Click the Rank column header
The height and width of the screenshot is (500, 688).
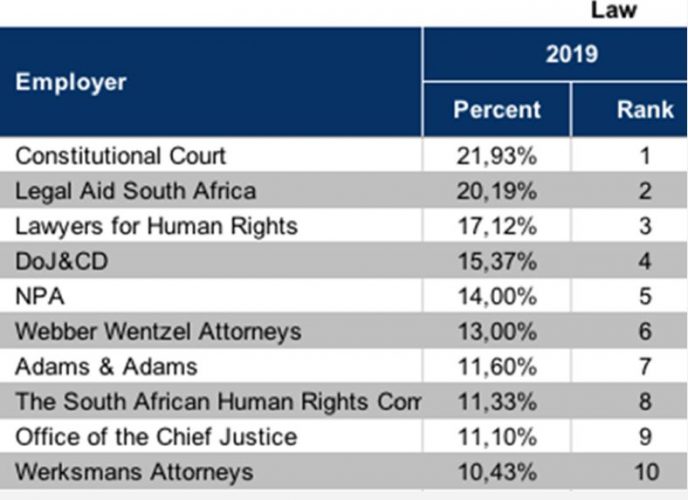click(645, 109)
